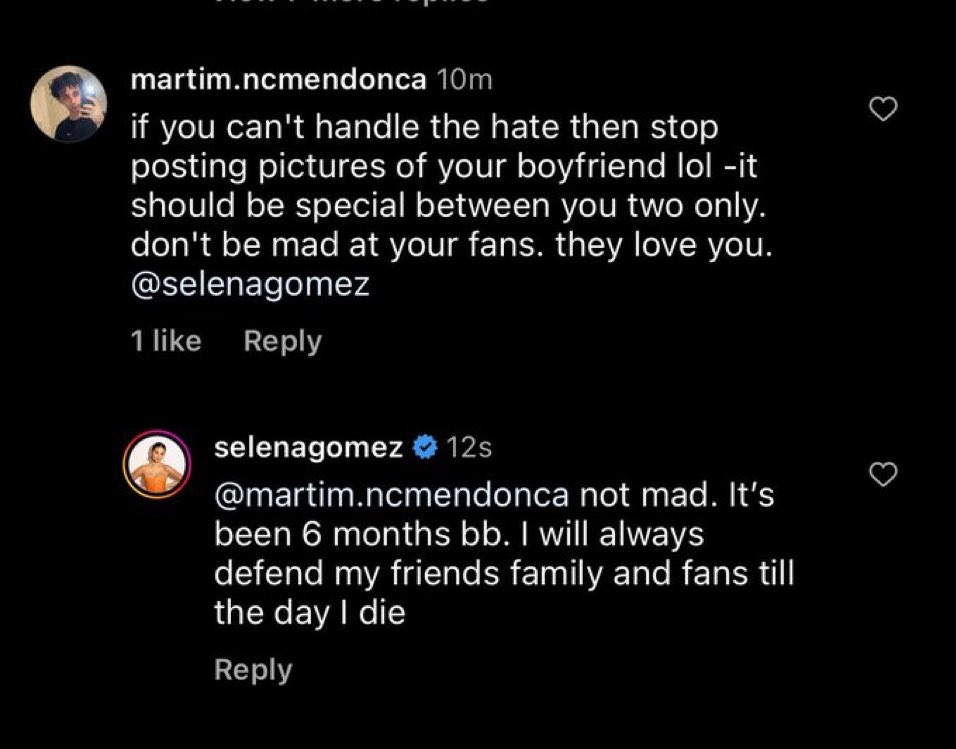
Task: Click the 10m timestamp
Action: [x=465, y=82]
